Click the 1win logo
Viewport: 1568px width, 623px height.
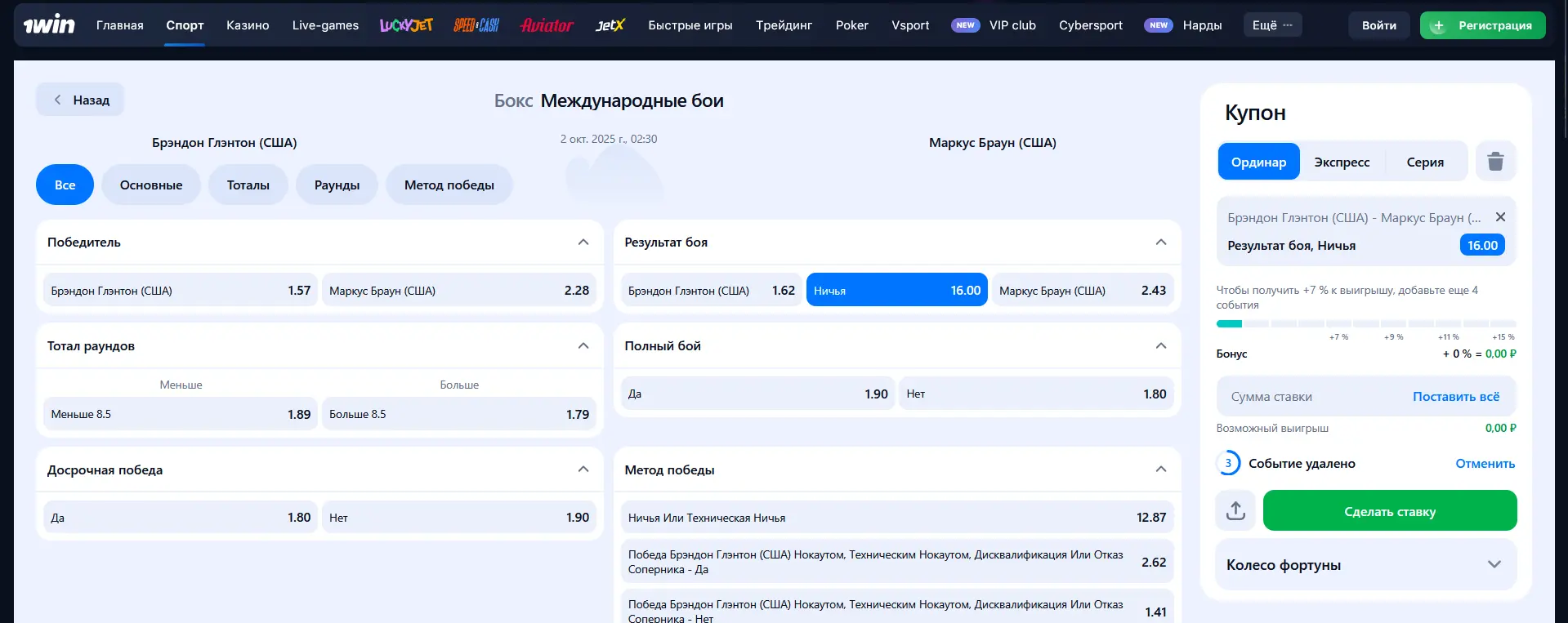[49, 25]
